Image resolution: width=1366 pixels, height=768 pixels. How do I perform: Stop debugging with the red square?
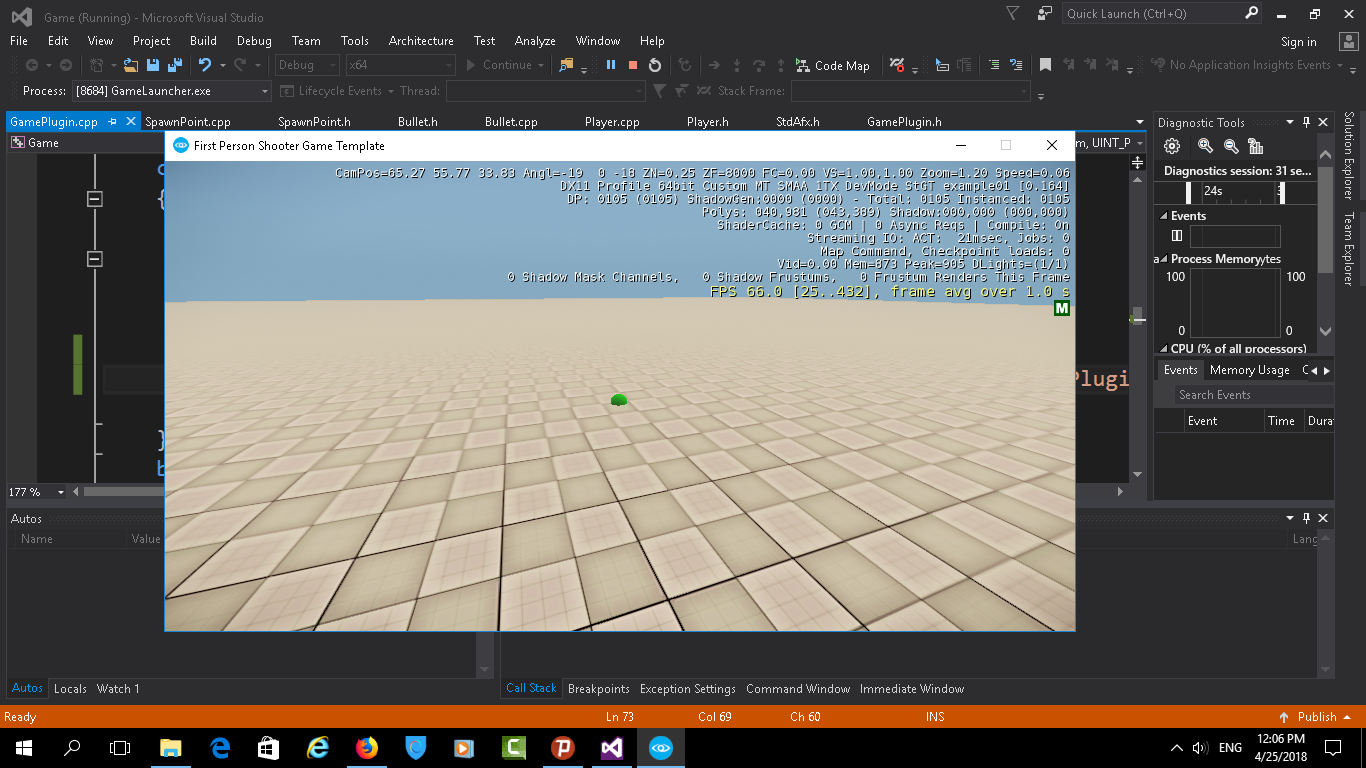coord(633,65)
